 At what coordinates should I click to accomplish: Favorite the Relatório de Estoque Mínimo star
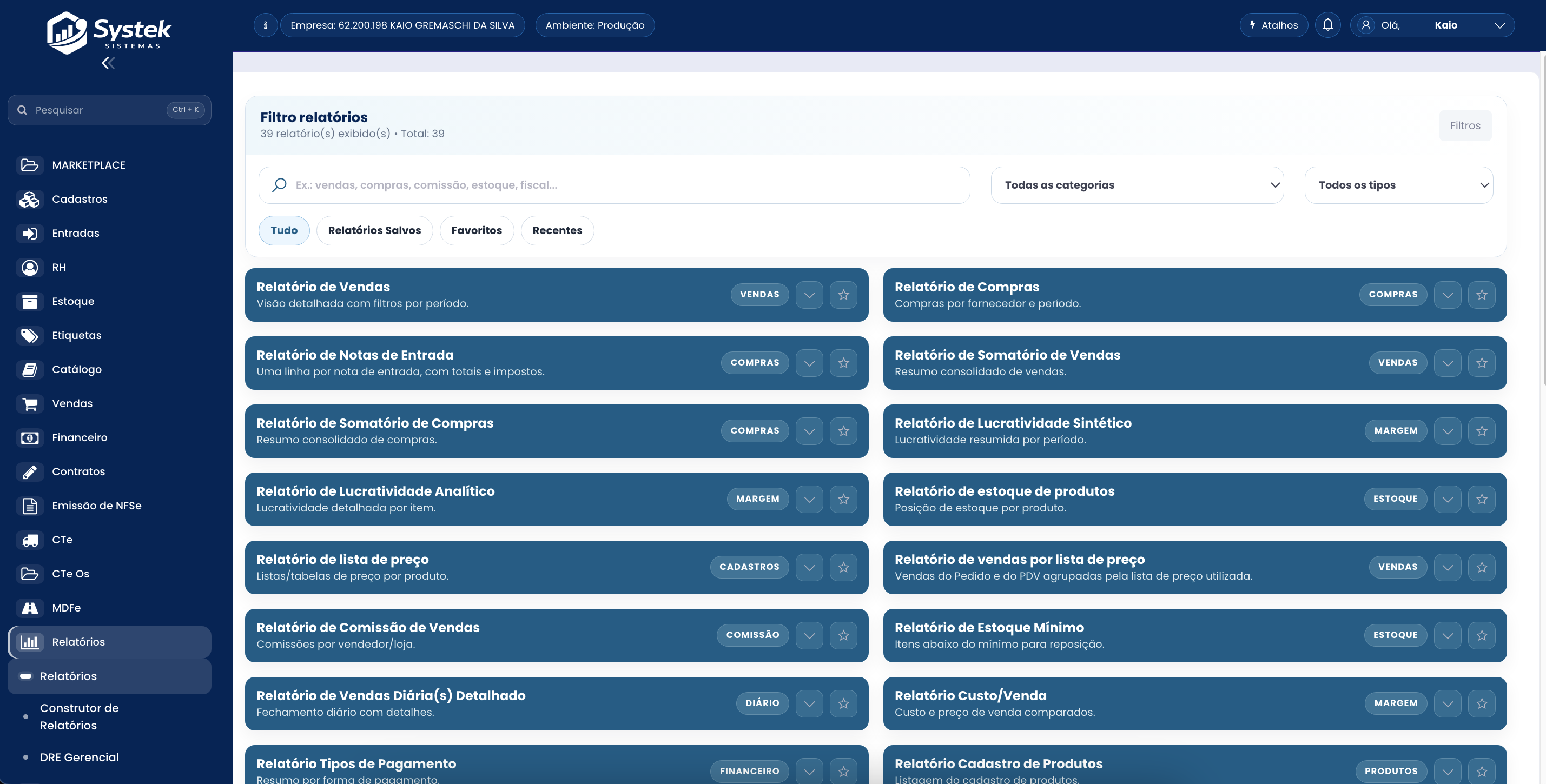[x=1481, y=635]
